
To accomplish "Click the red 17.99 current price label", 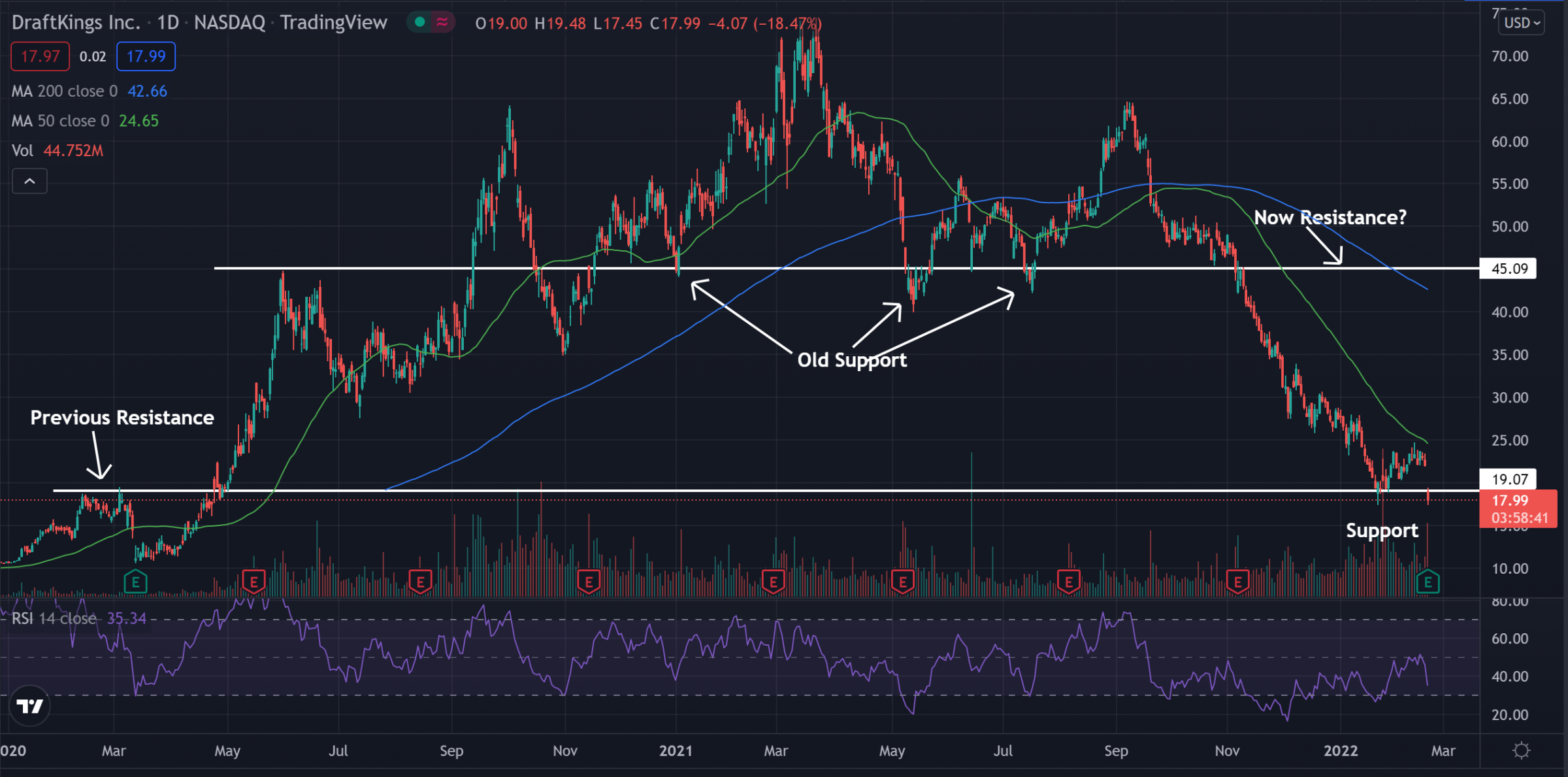I will click(1518, 508).
